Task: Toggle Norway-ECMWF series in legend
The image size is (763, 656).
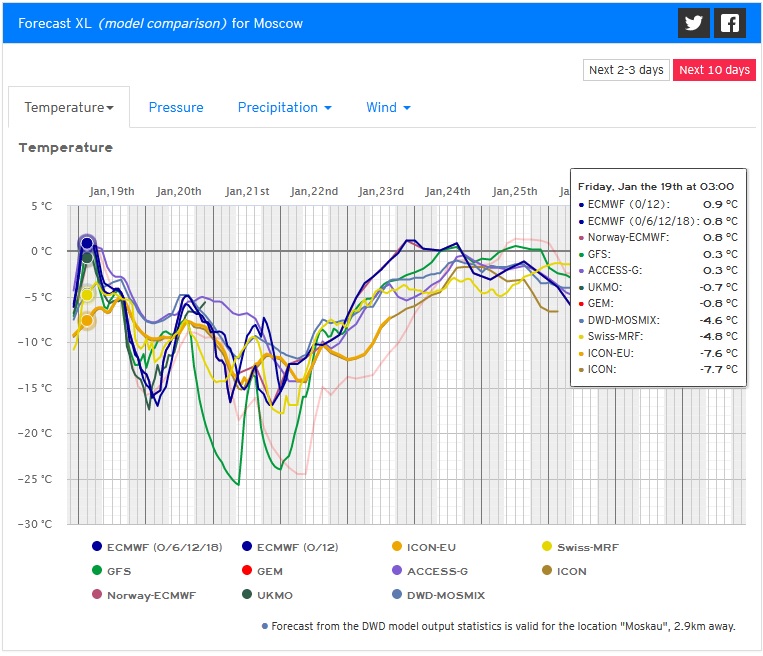Action: [144, 595]
